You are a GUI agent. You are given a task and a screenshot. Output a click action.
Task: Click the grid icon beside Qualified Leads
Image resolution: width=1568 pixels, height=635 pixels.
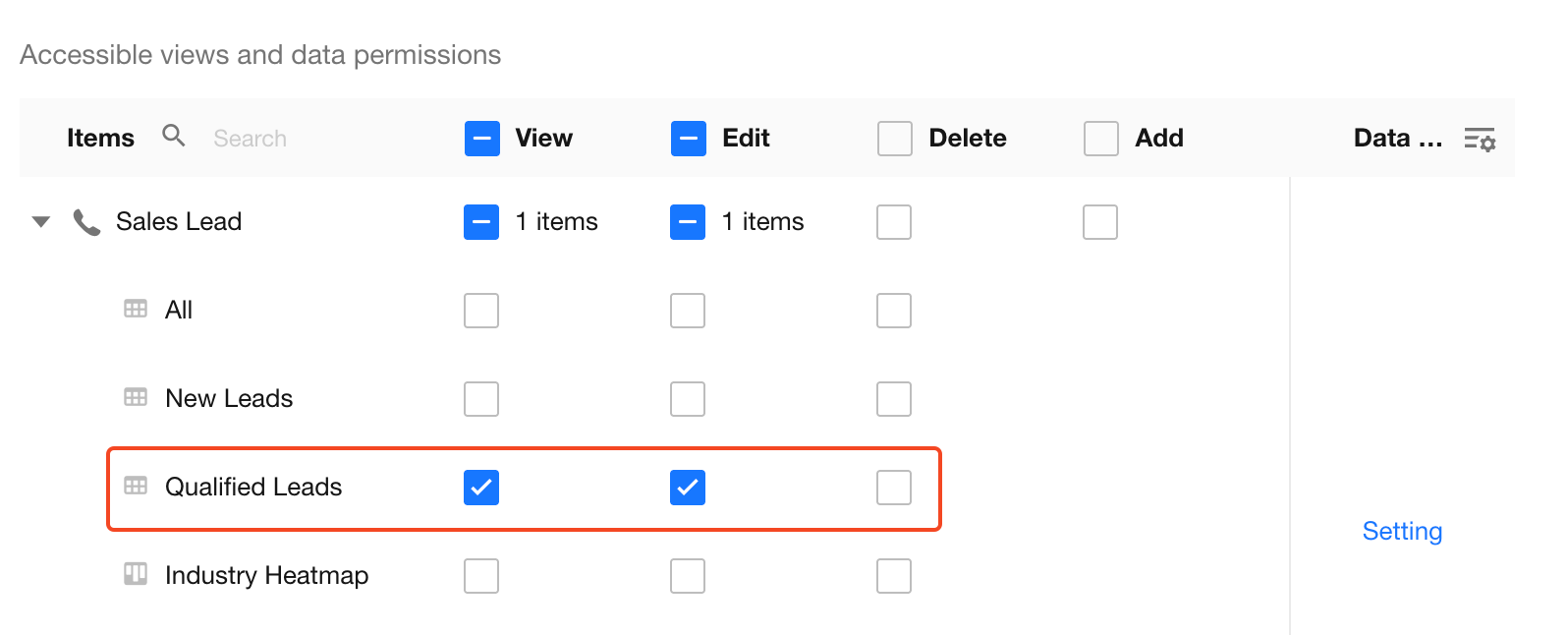[x=136, y=487]
